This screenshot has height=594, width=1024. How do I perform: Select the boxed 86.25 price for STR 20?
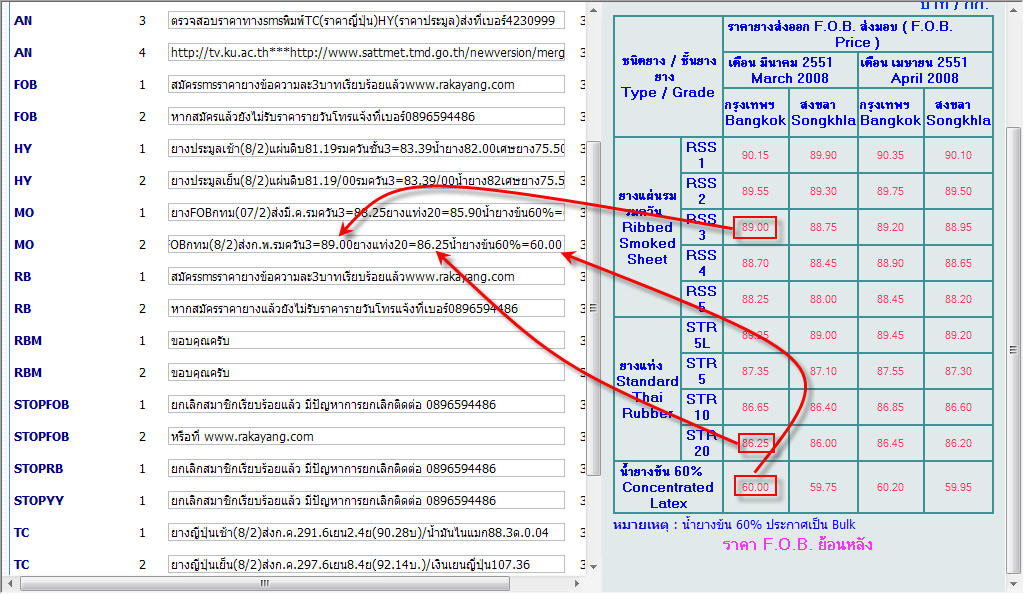[x=755, y=443]
